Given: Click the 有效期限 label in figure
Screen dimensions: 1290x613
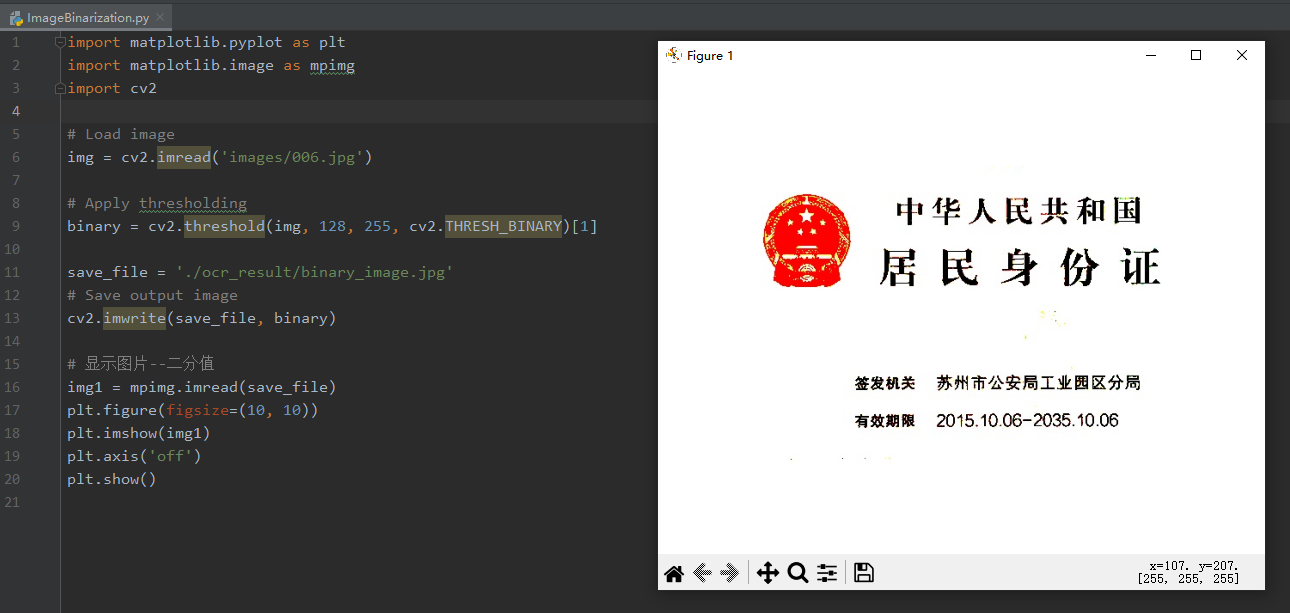Looking at the screenshot, I should click(885, 421).
